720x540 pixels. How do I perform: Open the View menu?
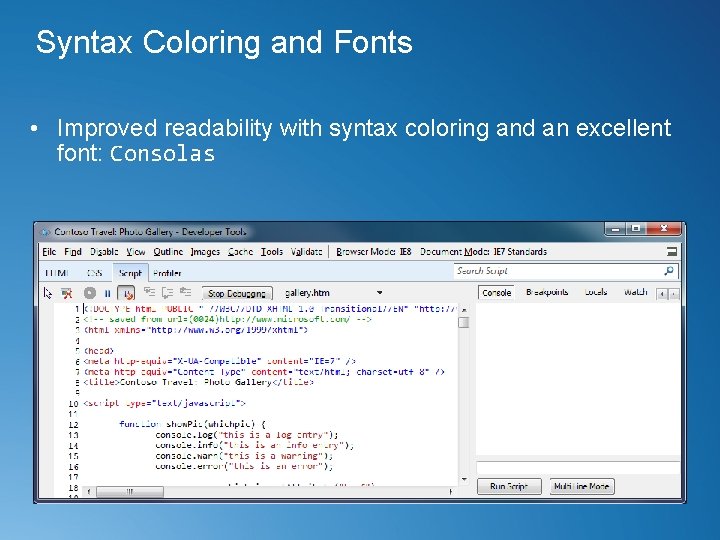coord(135,252)
